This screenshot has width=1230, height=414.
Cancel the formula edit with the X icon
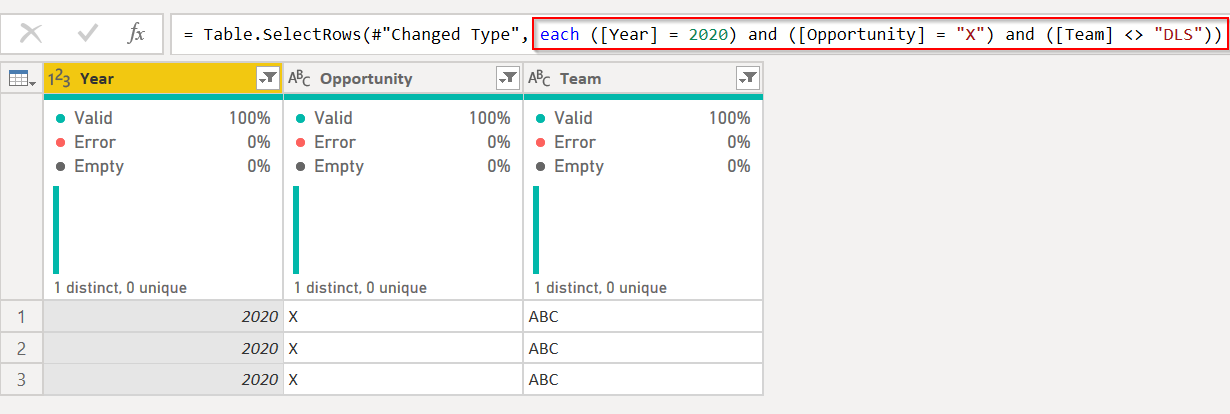pyautogui.click(x=31, y=34)
